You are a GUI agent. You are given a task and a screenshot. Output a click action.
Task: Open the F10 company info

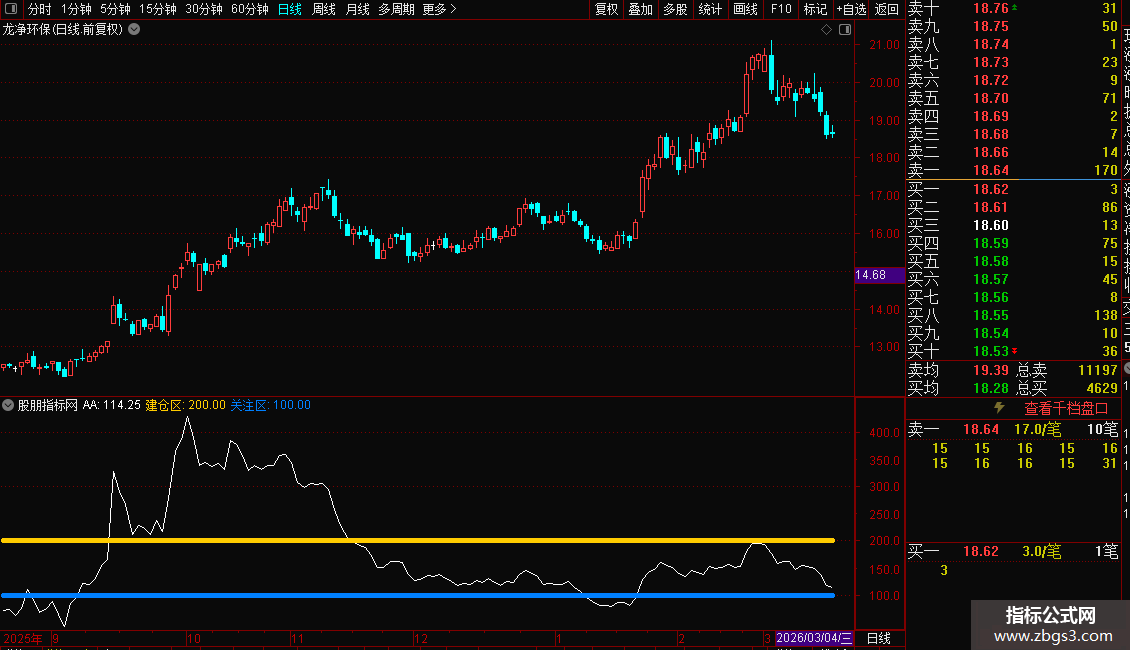point(781,9)
